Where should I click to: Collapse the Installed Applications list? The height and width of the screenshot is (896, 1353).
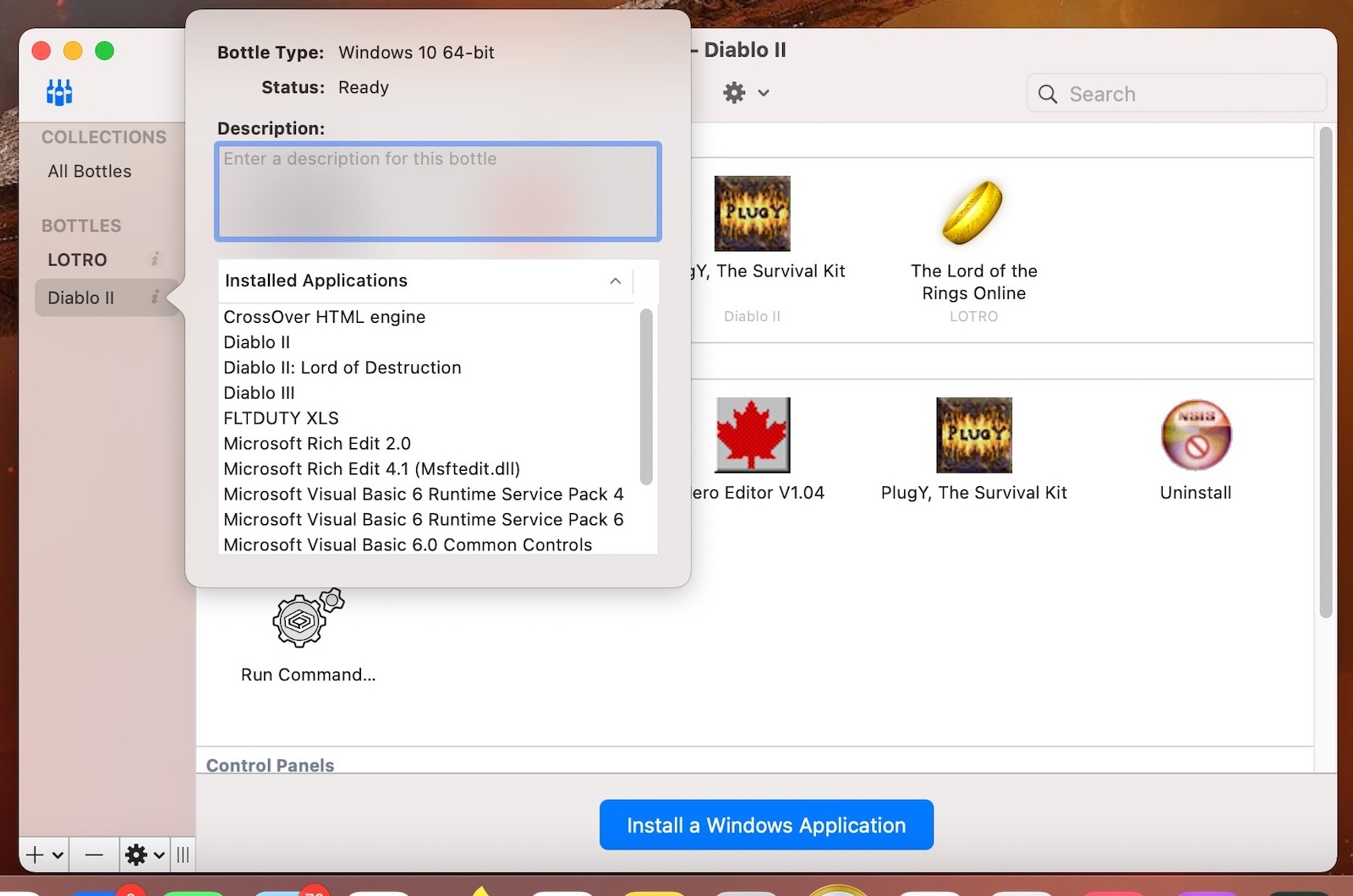pos(616,281)
